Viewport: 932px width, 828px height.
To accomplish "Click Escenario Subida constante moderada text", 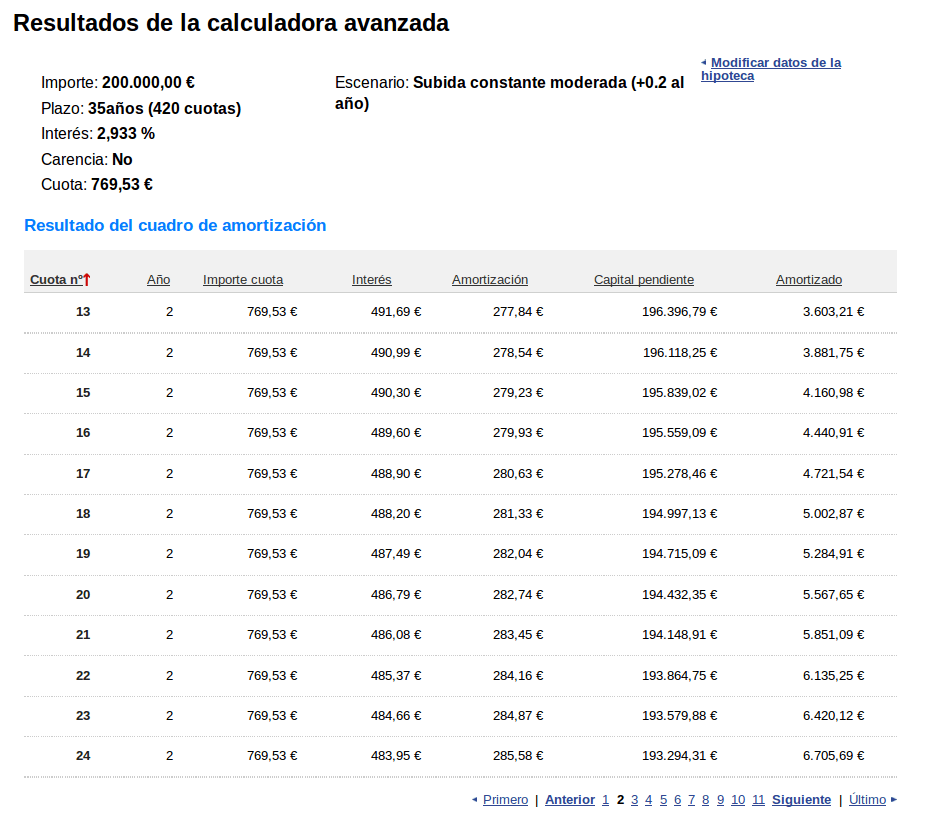I will click(509, 93).
